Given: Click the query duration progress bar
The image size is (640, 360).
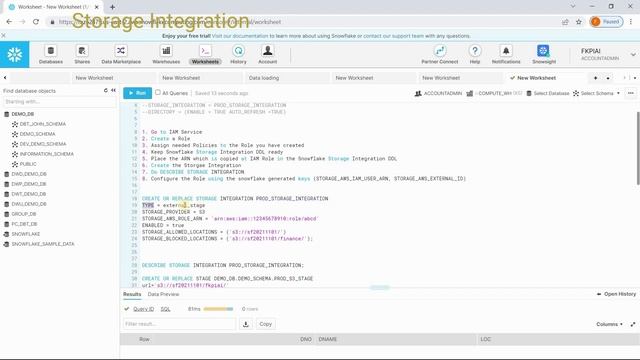Looking at the screenshot, I should [x=218, y=309].
